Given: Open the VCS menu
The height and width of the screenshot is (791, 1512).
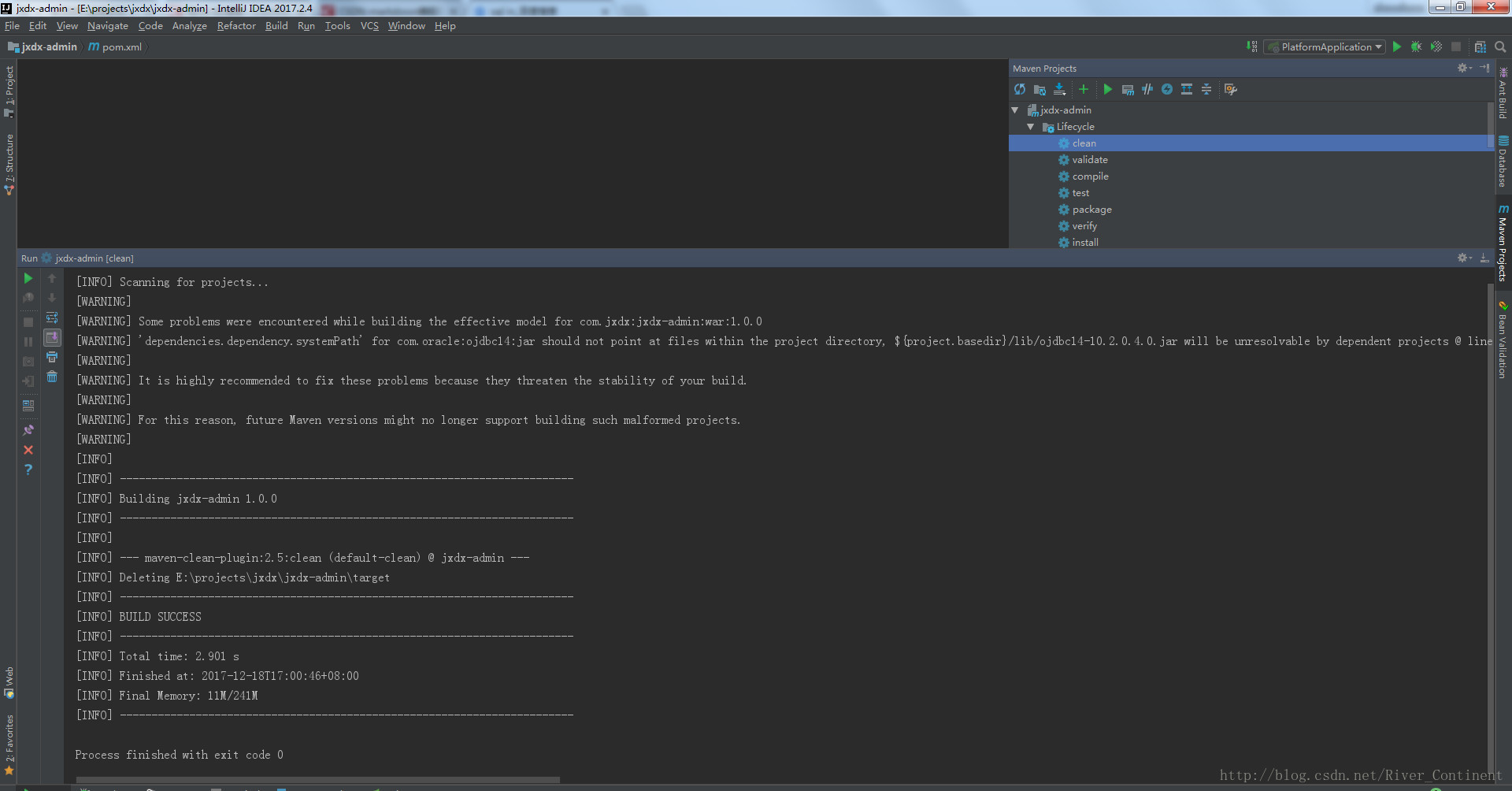Looking at the screenshot, I should click(369, 26).
